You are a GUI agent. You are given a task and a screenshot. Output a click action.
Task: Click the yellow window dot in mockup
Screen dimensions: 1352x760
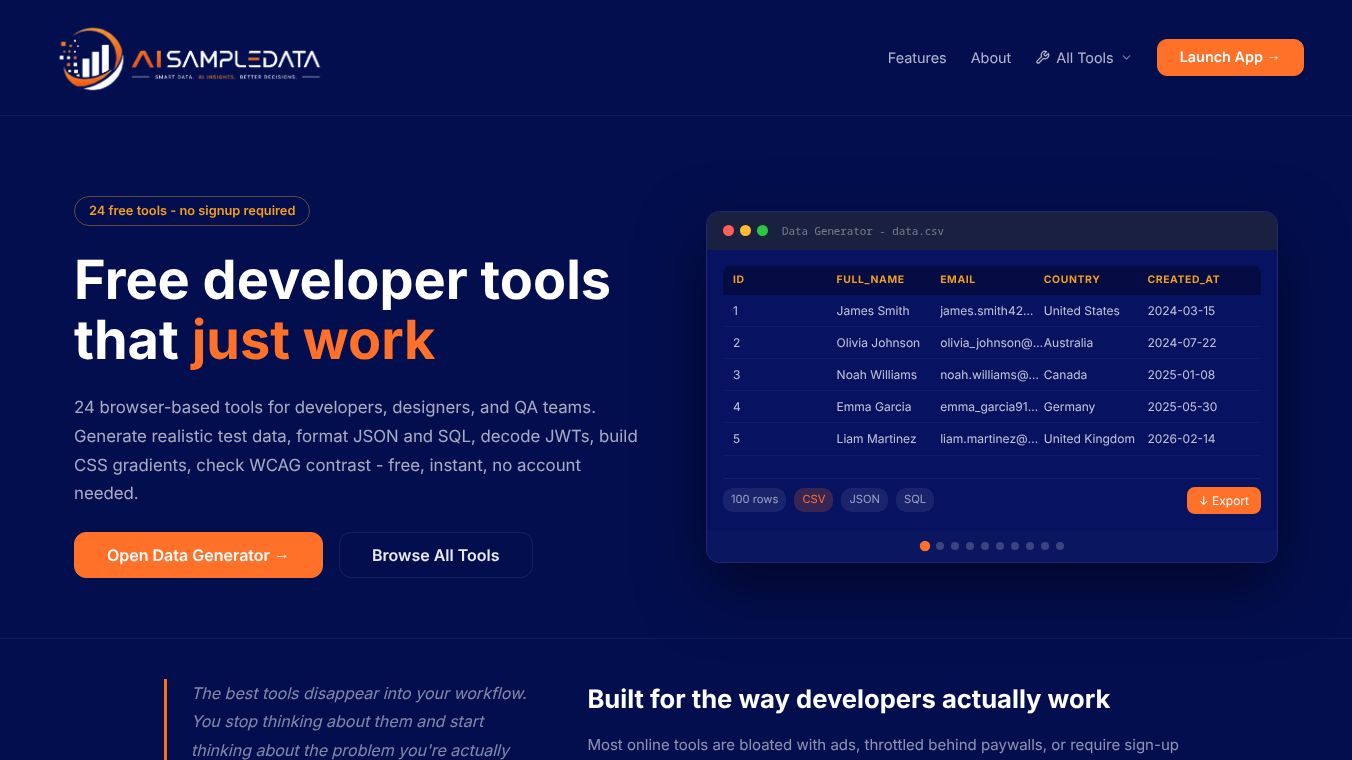[745, 231]
